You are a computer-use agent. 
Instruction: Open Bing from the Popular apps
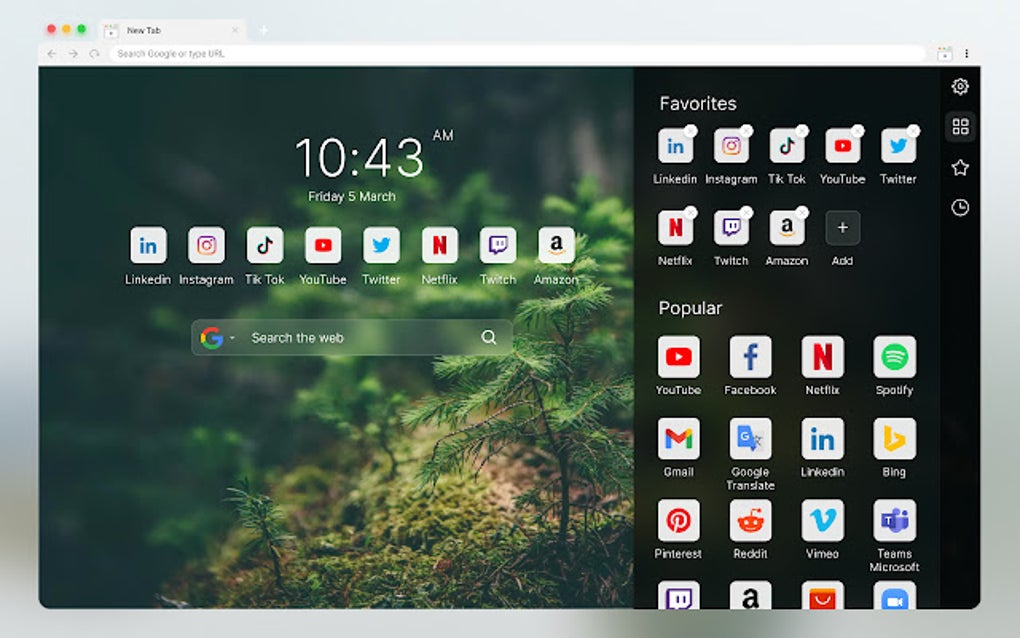point(893,440)
